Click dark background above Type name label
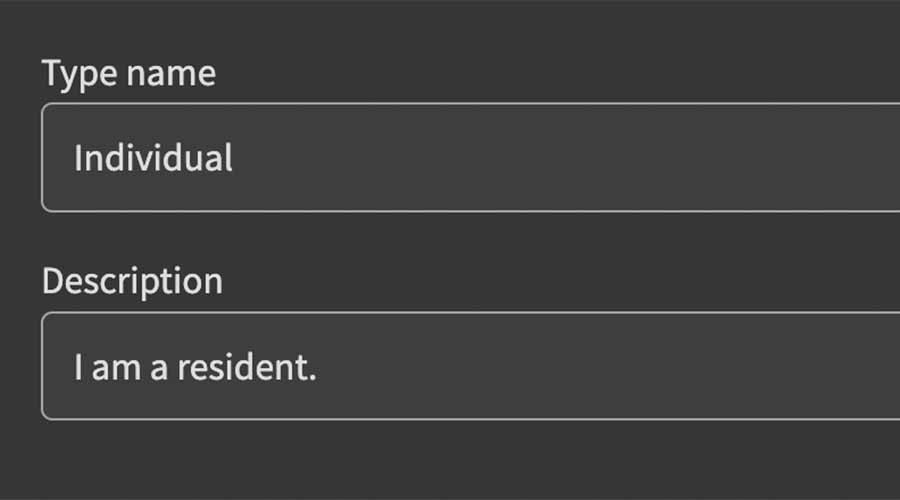 (450, 25)
